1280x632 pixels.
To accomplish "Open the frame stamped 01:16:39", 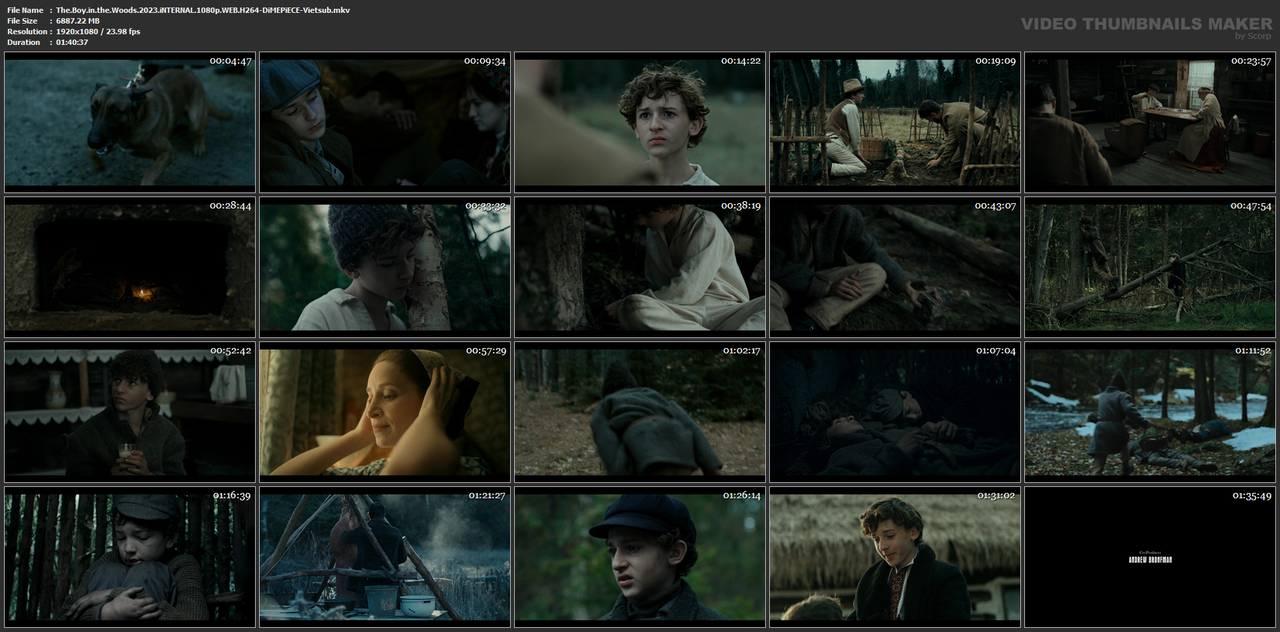I will pos(130,557).
